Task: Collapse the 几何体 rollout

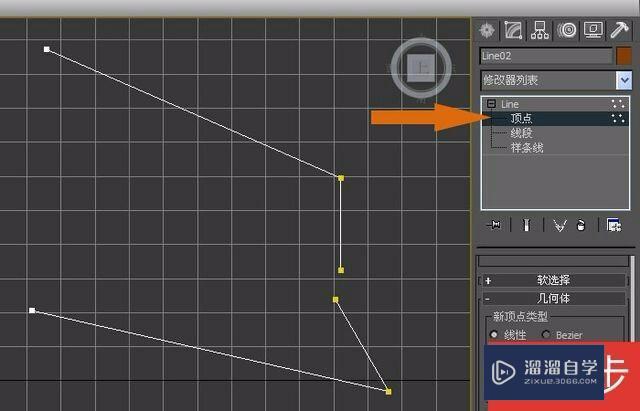Action: point(553,298)
